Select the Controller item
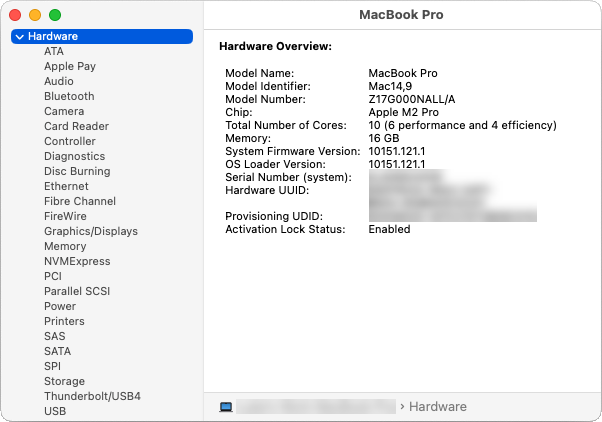This screenshot has width=602, height=422. (70, 141)
